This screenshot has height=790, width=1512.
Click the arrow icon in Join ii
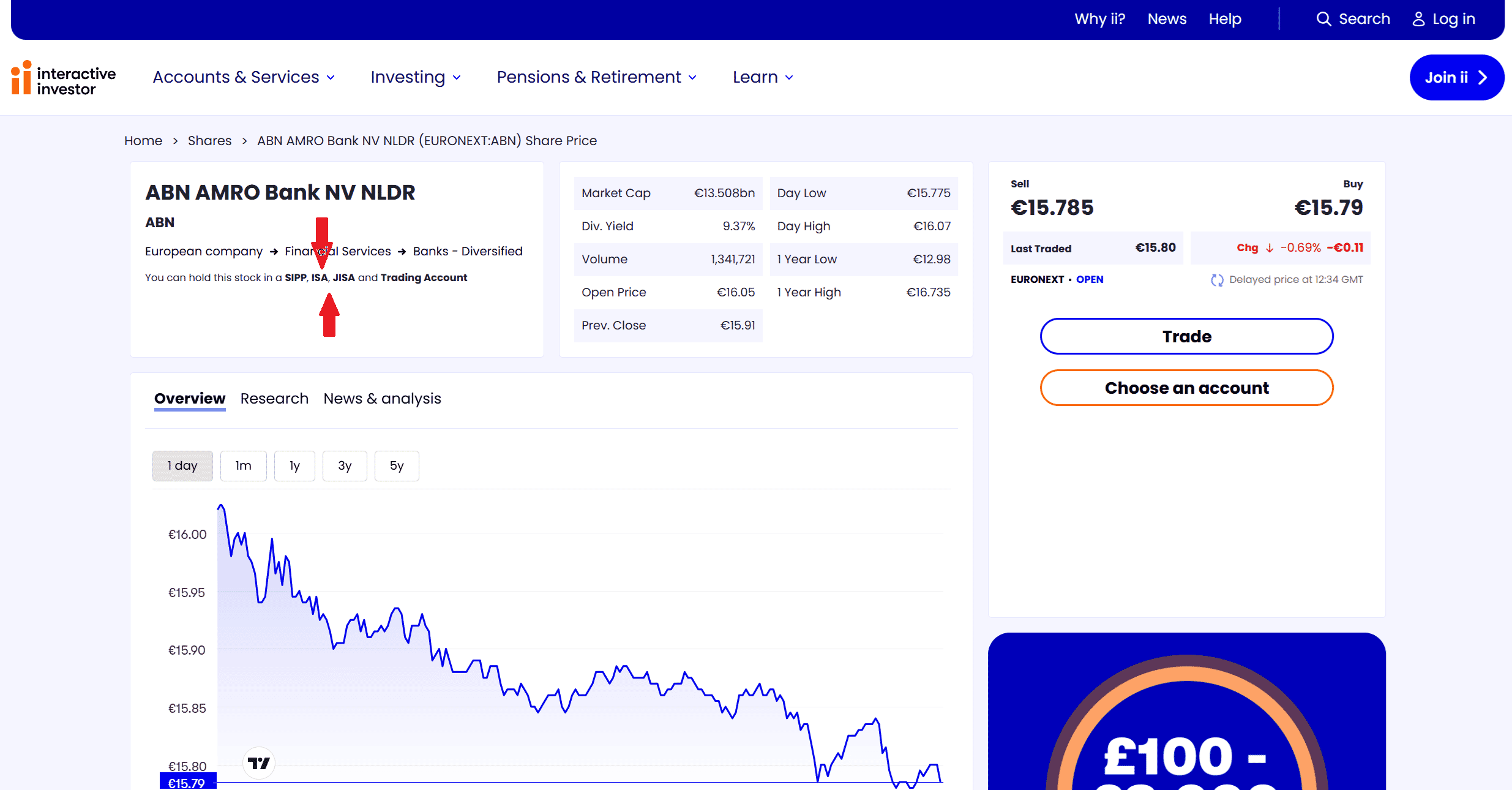1483,78
